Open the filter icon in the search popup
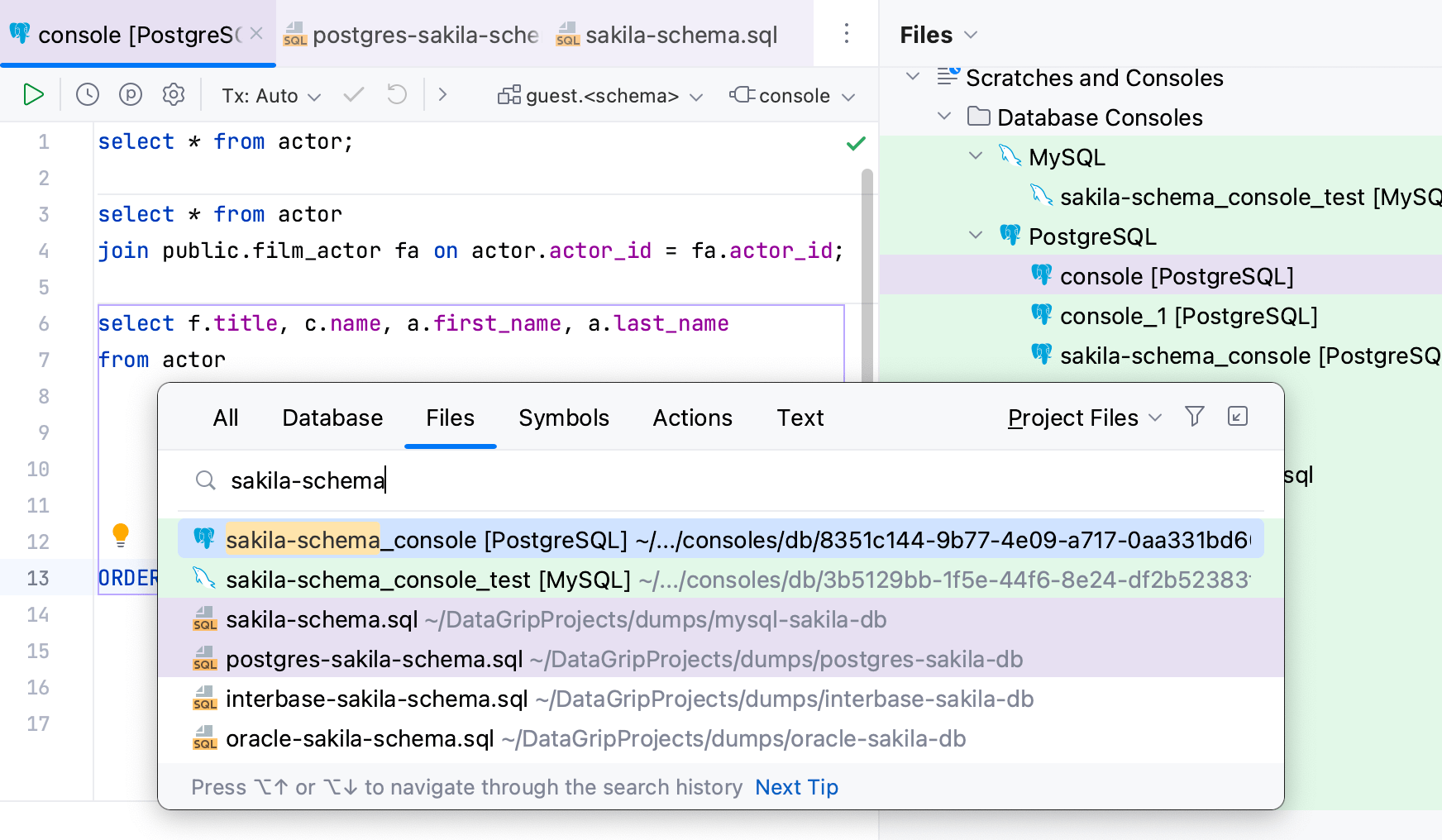 [1194, 418]
